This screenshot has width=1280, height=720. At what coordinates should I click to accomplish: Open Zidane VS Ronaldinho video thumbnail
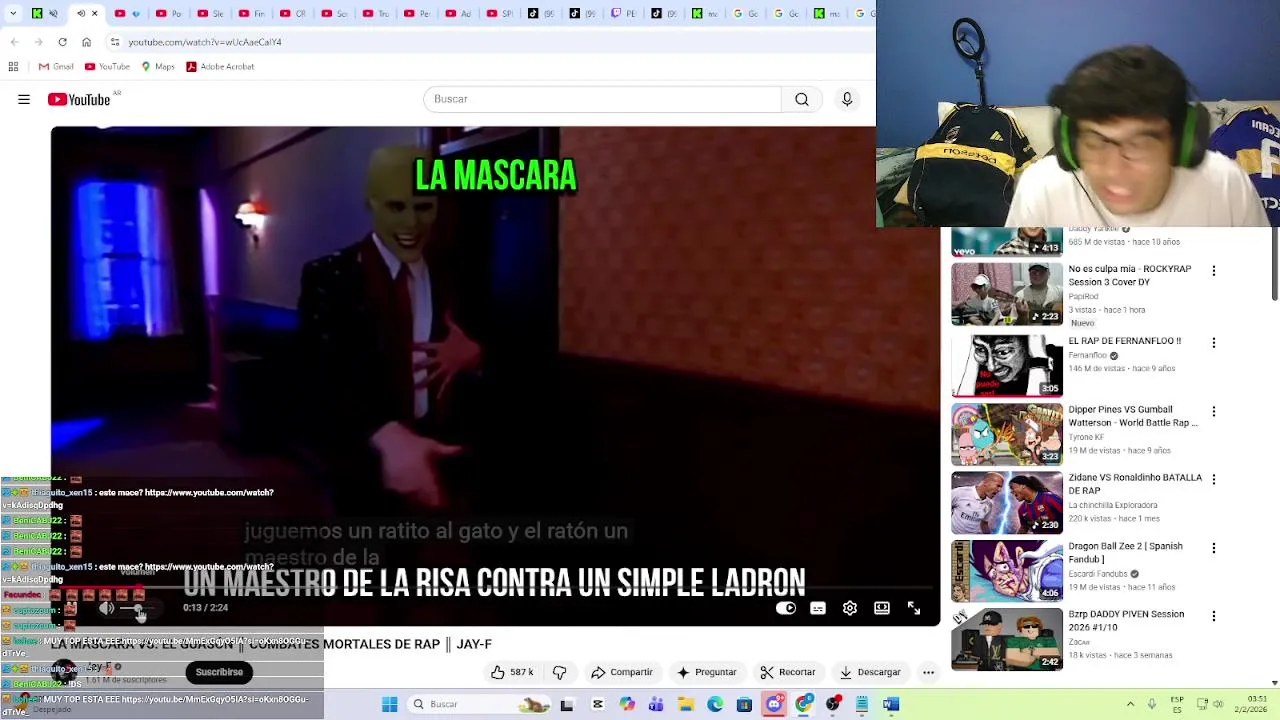[1007, 503]
